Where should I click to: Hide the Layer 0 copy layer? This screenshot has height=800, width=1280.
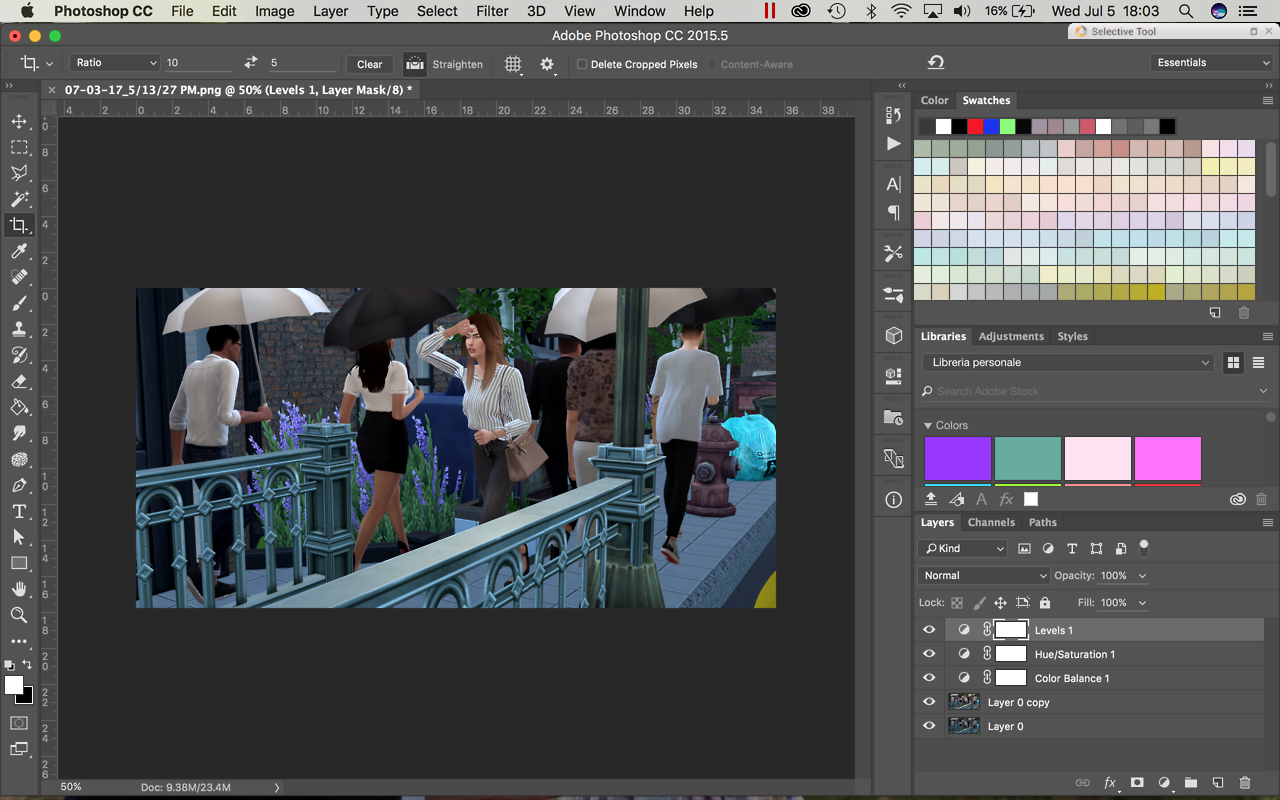click(929, 702)
